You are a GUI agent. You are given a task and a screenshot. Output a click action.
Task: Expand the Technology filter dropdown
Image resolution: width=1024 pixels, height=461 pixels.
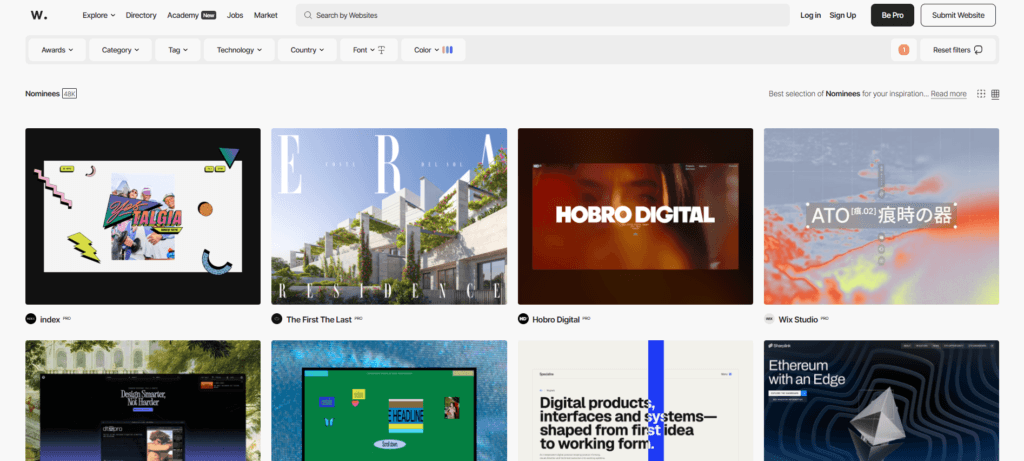(239, 50)
